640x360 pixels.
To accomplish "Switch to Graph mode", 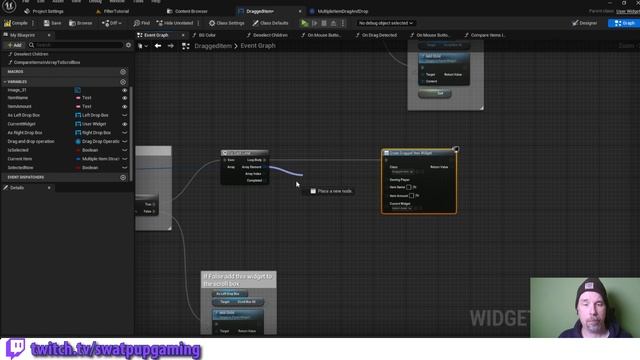I will 624,23.
